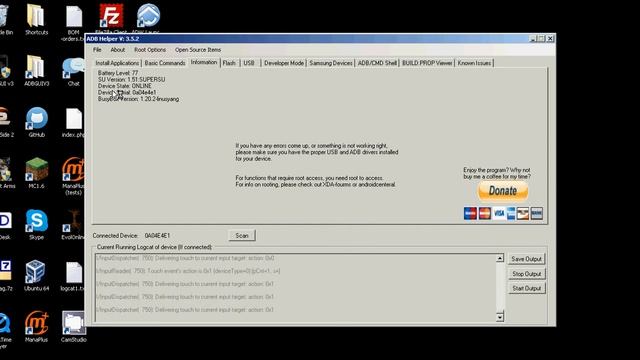This screenshot has height=360, width=640.
Task: Launch CamStudio from the desktop
Action: click(x=73, y=326)
